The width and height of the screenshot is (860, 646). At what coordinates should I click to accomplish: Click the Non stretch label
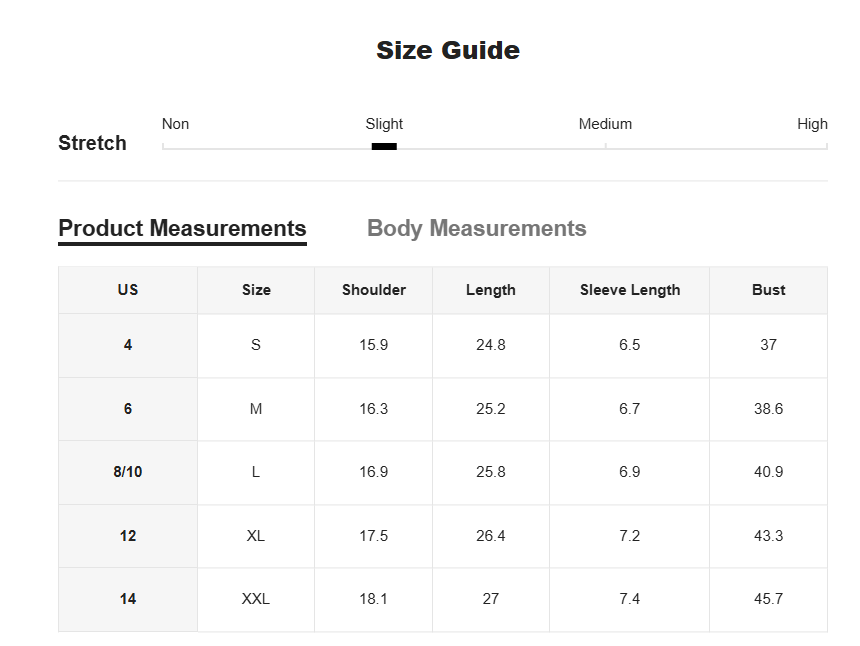pyautogui.click(x=176, y=124)
